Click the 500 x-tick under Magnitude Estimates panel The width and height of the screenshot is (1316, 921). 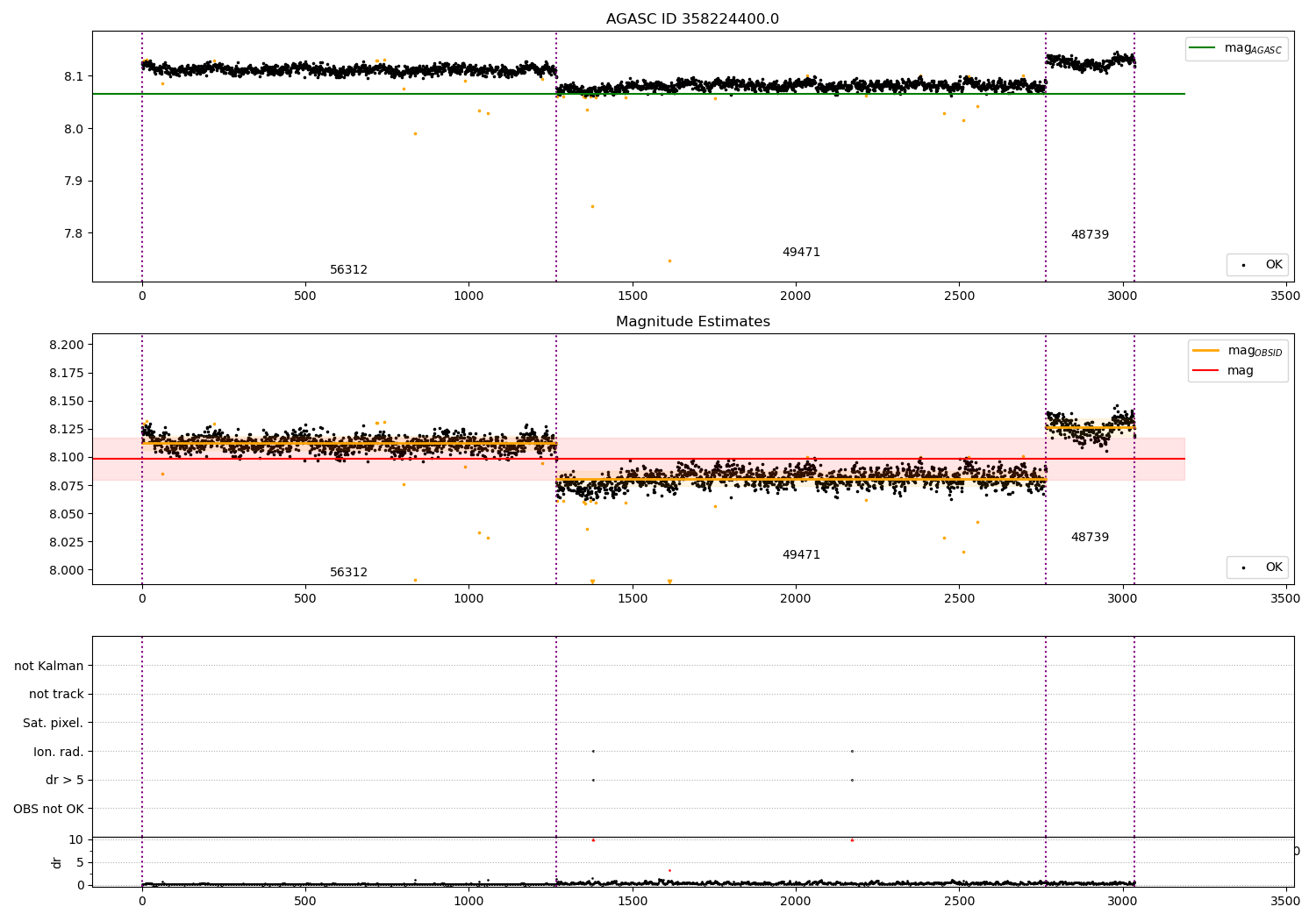305,599
